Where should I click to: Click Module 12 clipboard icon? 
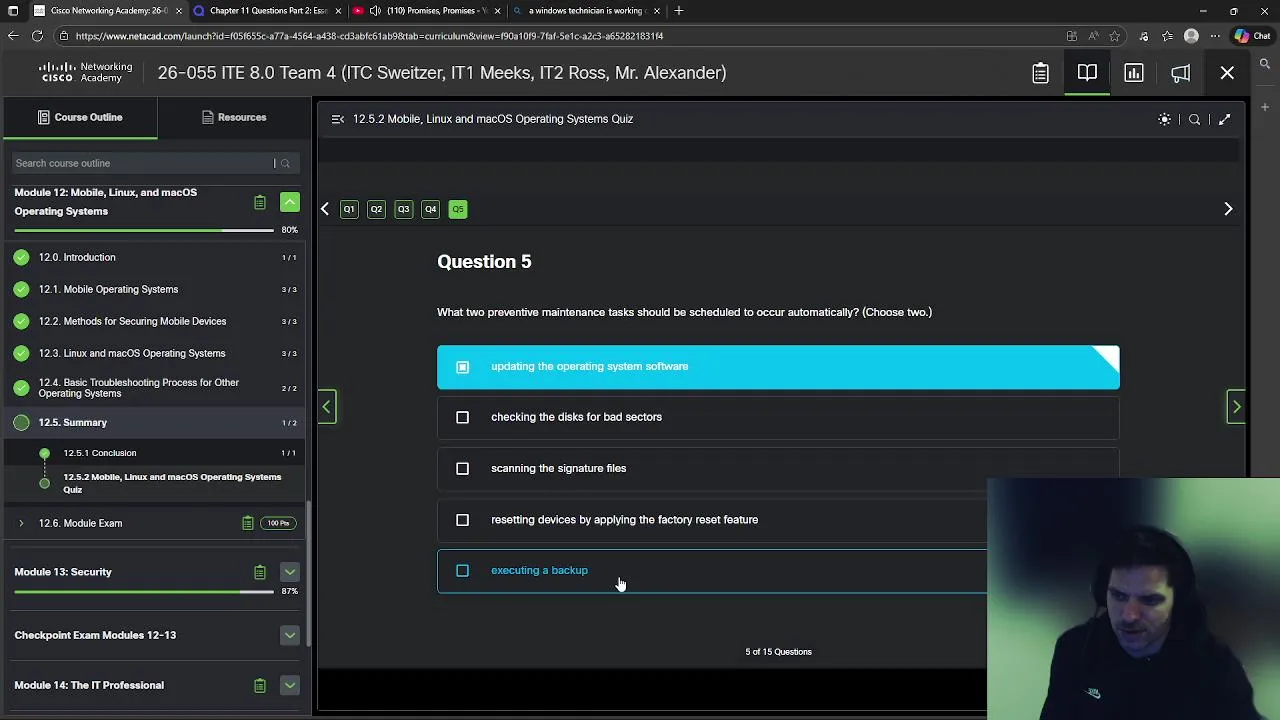[x=260, y=202]
